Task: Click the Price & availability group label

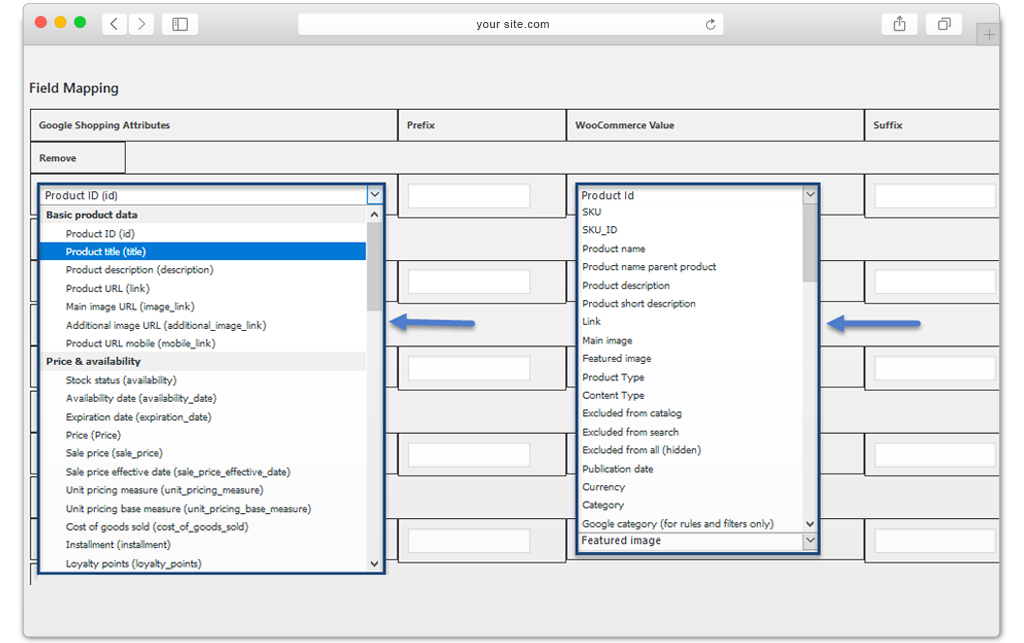Action: (93, 362)
